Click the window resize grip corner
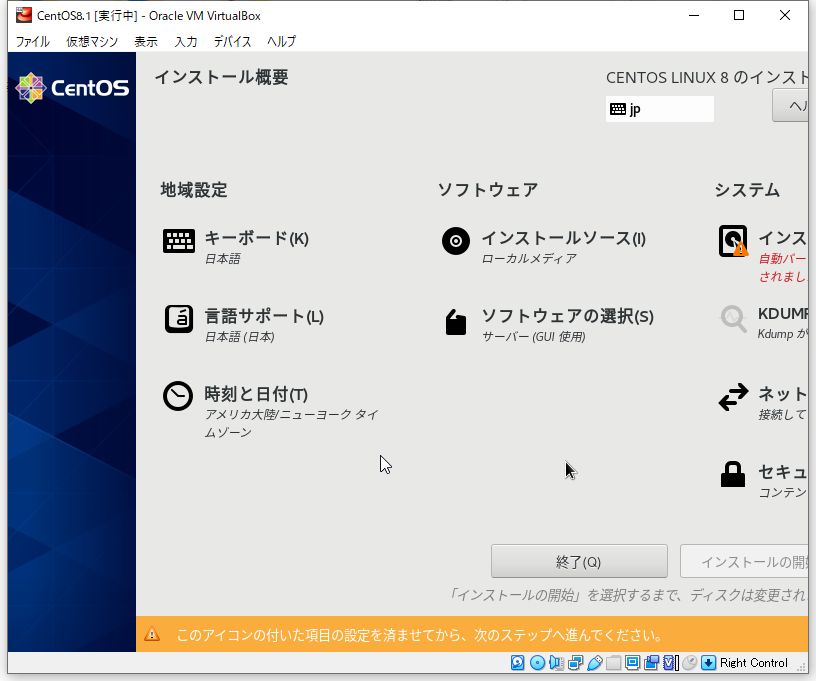 [802, 666]
